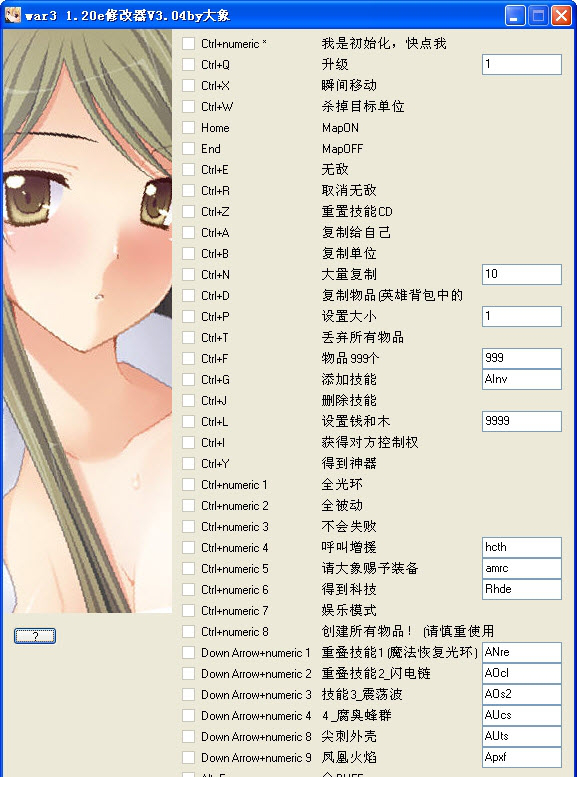Check the Down Arrow+numeric 3 box

[x=189, y=695]
